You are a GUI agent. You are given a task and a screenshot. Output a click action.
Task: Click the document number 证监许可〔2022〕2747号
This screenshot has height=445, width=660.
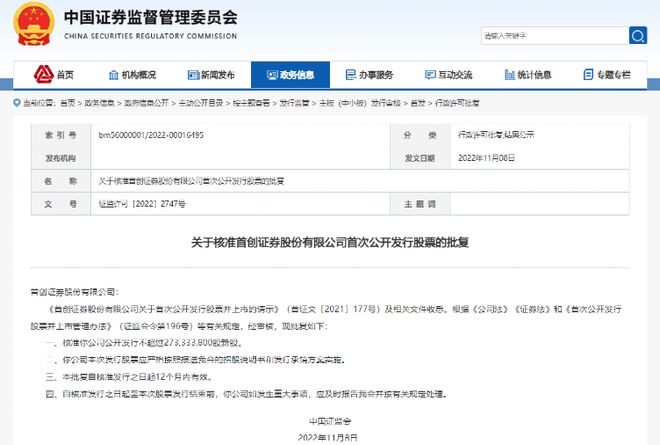tap(142, 204)
